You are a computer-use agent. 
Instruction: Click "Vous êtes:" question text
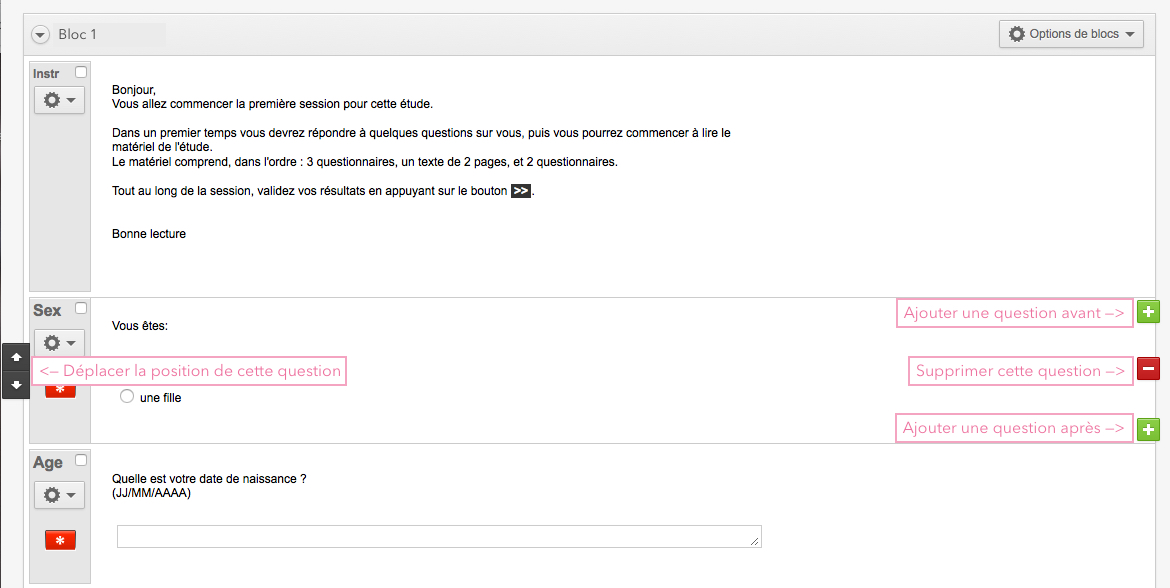pos(140,326)
